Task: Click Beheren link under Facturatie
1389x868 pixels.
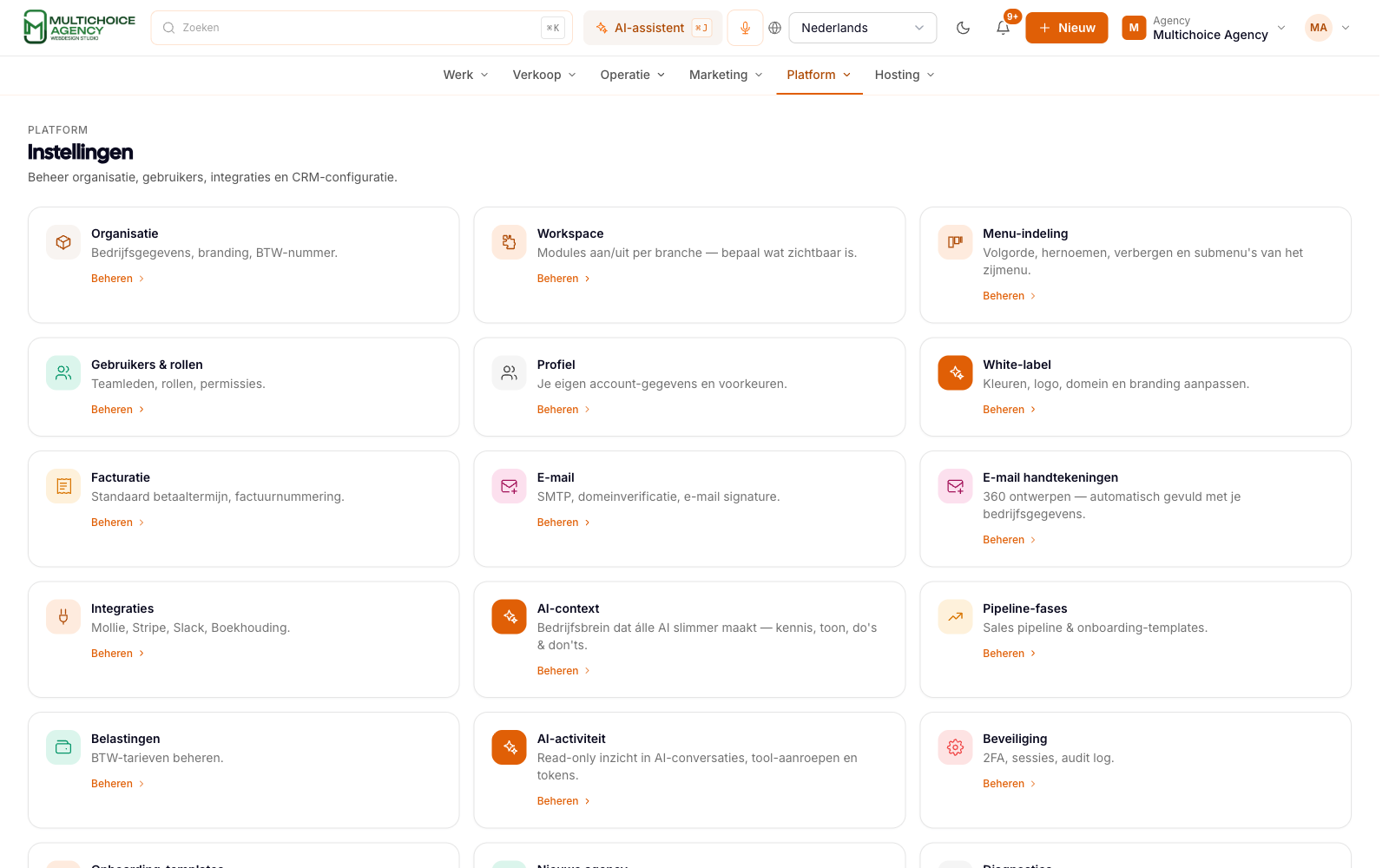Action: point(117,523)
